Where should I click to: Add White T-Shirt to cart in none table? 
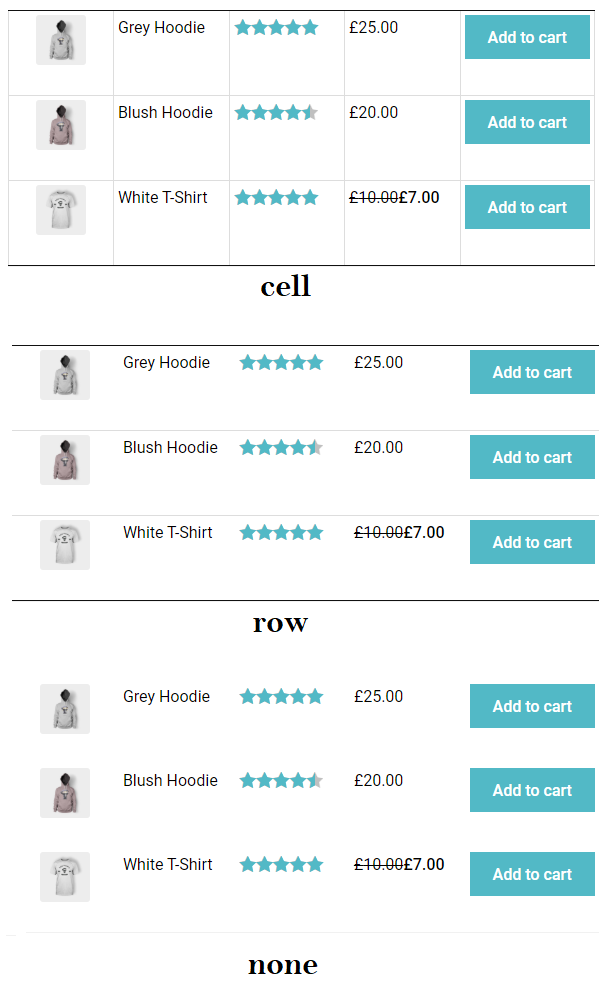[x=532, y=874]
